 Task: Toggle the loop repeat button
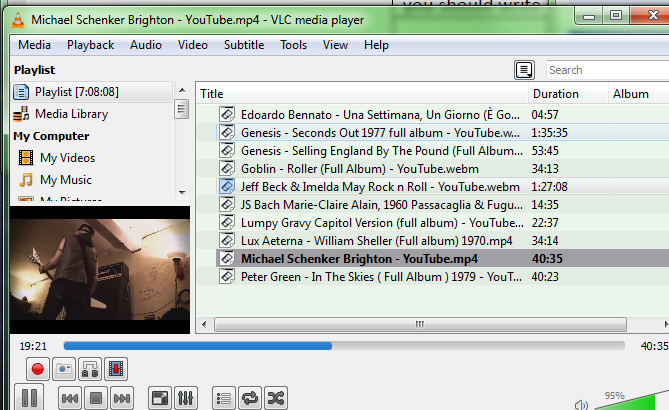click(x=250, y=398)
